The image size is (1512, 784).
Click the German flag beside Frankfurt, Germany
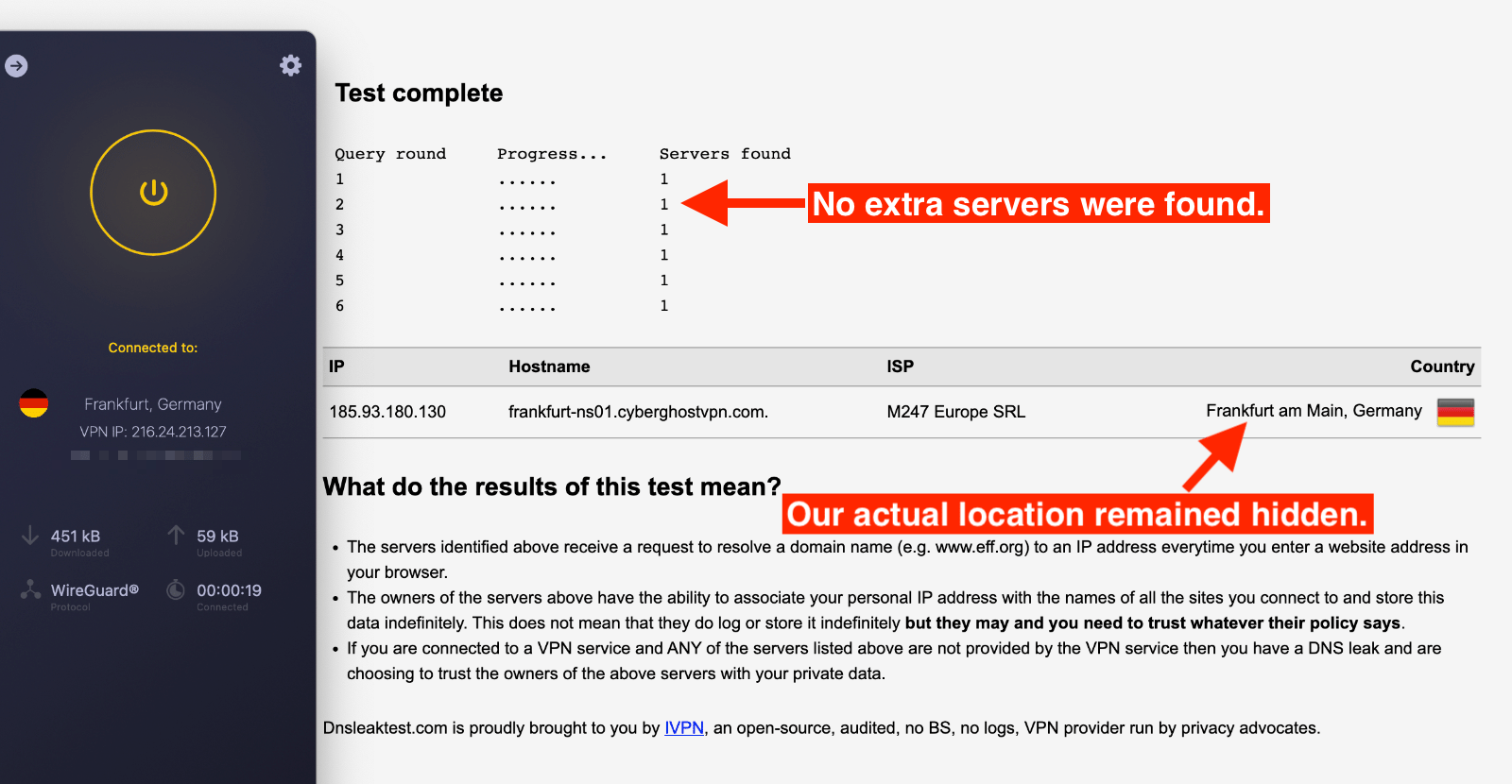34,403
